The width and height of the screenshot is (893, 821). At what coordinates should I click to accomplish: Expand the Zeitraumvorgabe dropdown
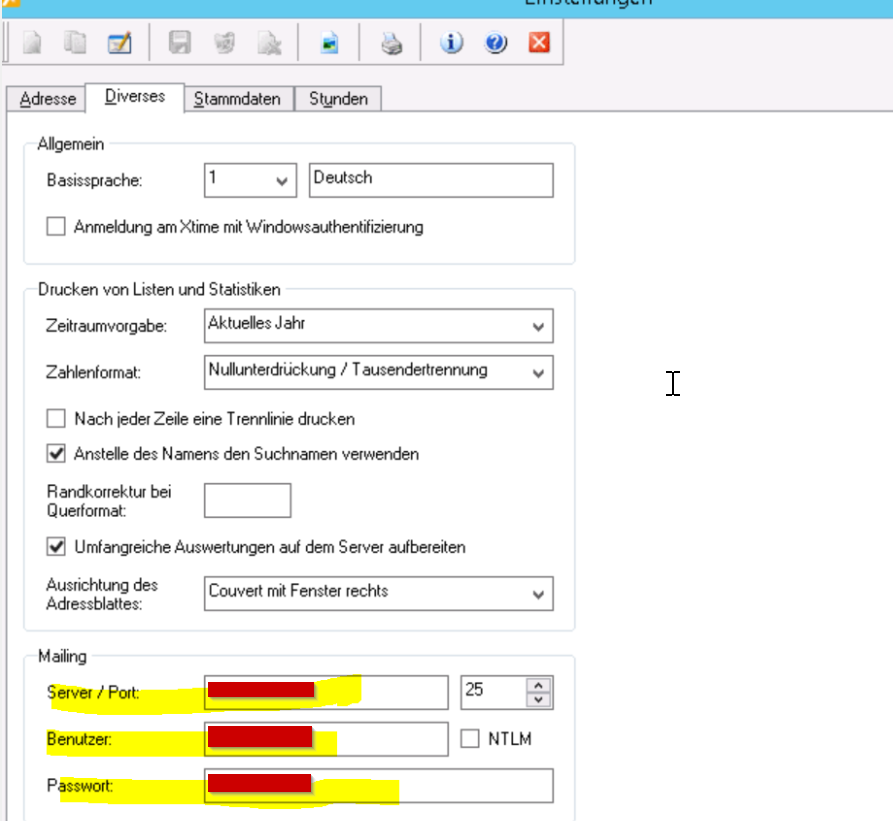coord(539,326)
